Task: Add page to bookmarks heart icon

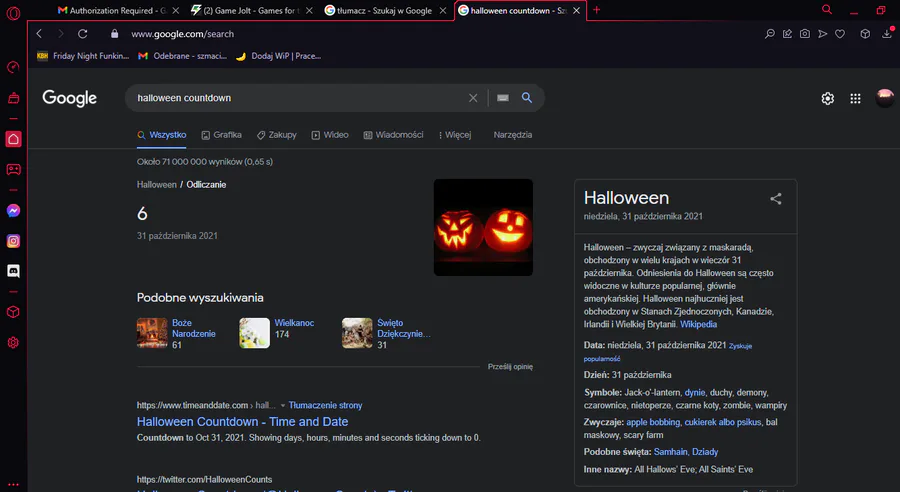Action: [x=840, y=34]
